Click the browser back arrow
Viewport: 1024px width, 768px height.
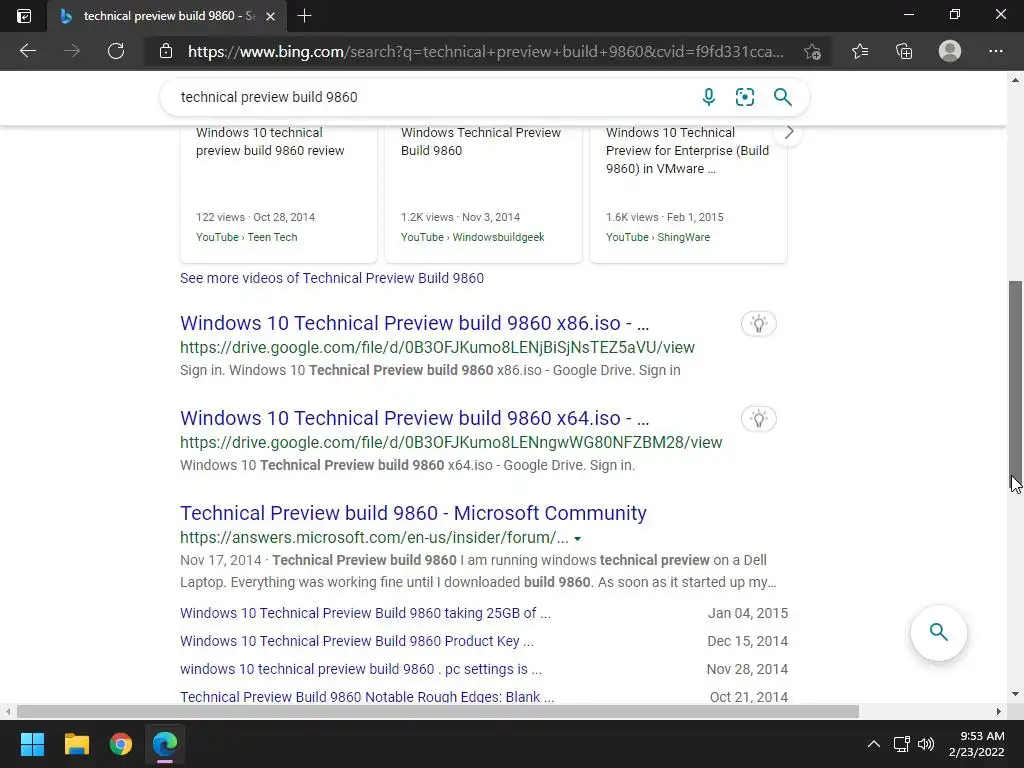(x=27, y=51)
